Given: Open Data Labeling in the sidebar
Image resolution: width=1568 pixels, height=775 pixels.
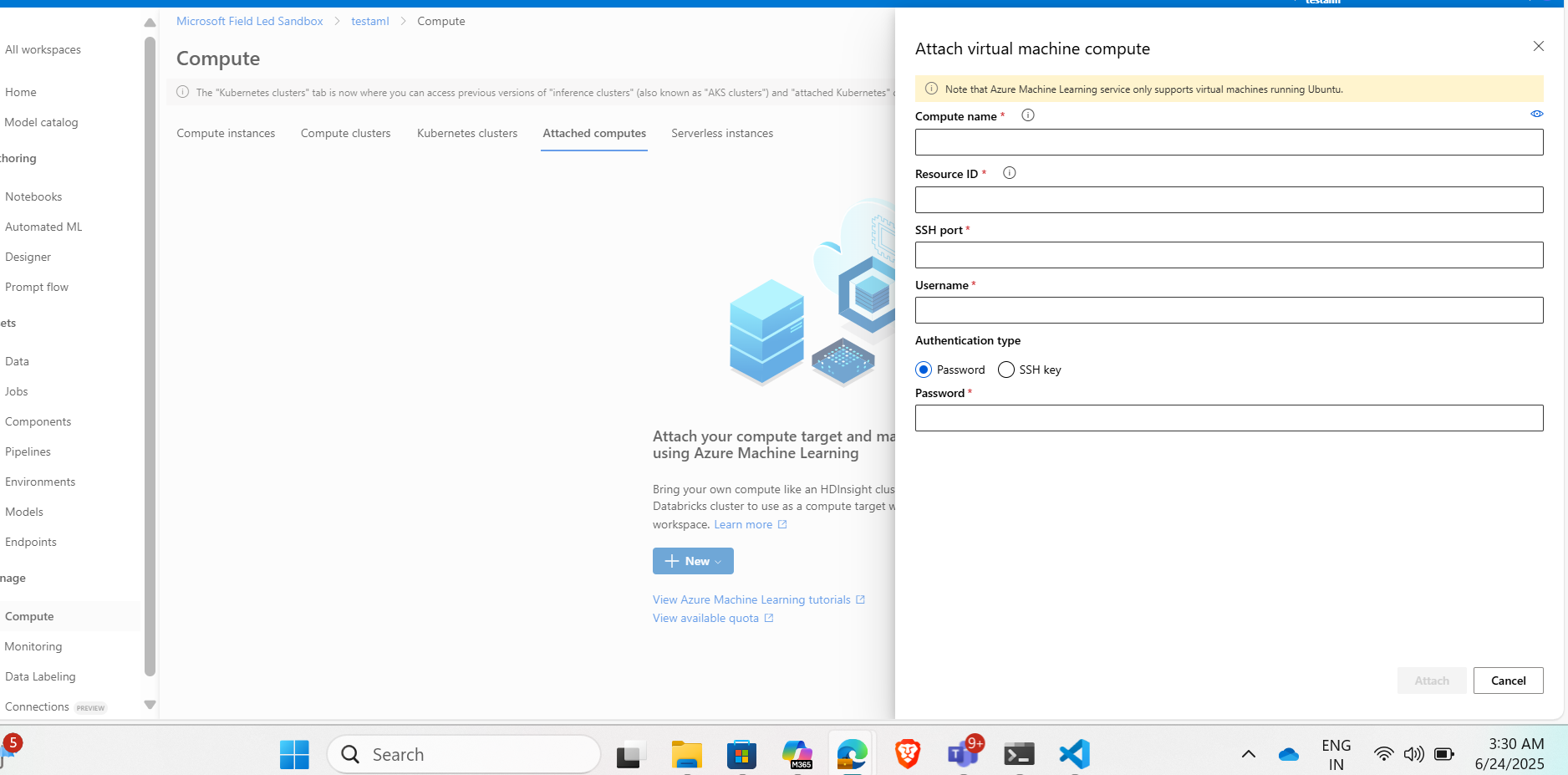Looking at the screenshot, I should coord(40,676).
